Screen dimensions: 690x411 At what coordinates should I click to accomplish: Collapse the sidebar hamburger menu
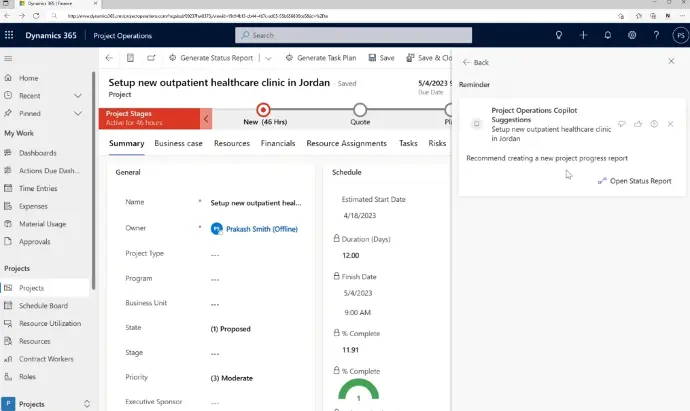(8, 59)
